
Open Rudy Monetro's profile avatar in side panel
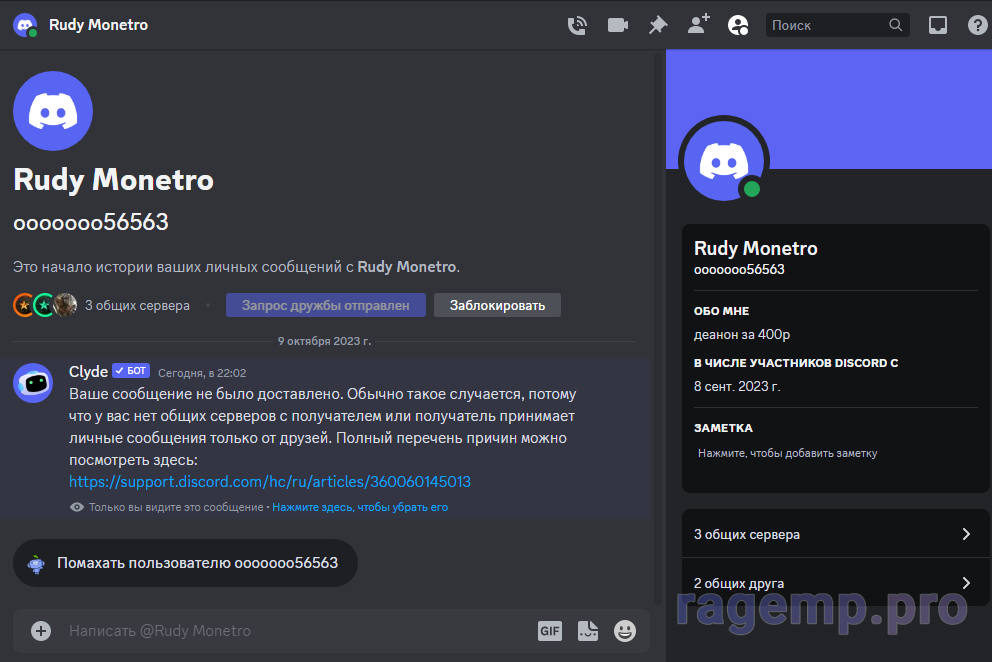pyautogui.click(x=724, y=161)
